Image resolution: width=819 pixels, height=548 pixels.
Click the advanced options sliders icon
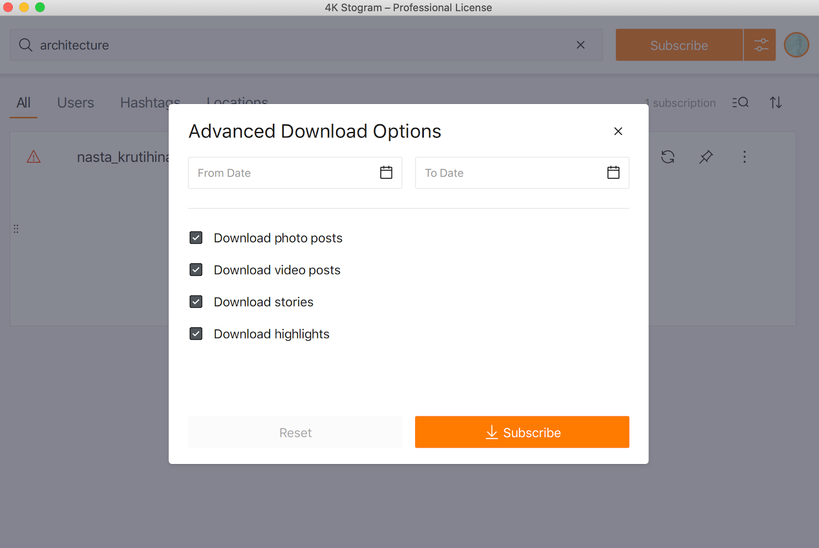(x=760, y=45)
